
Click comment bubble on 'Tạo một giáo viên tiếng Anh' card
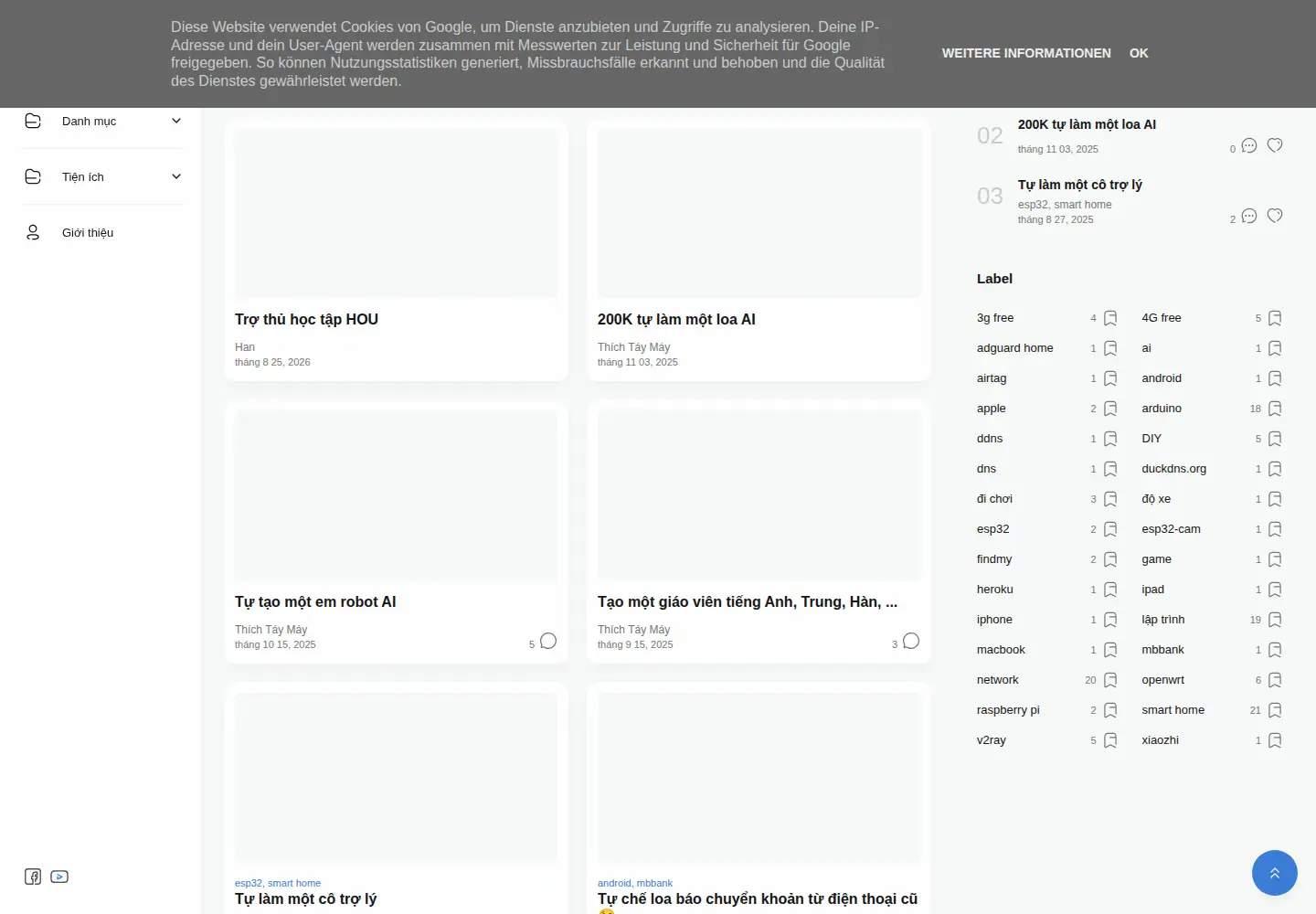pyautogui.click(x=911, y=641)
